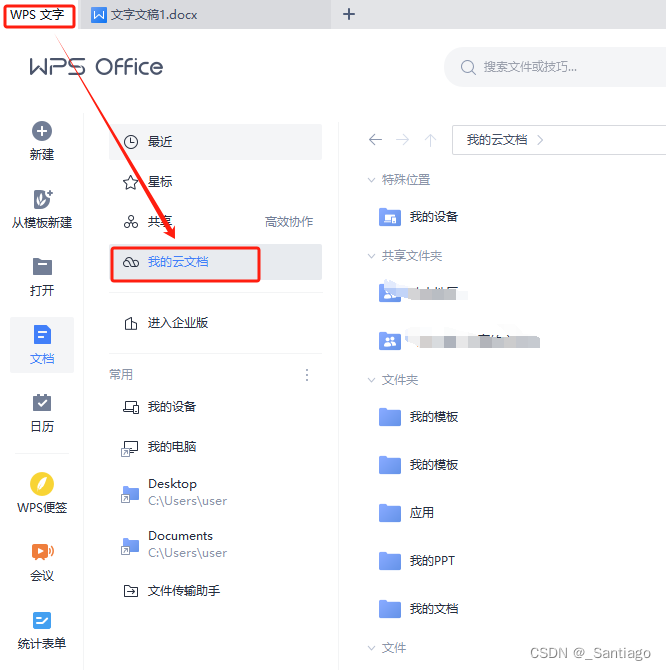666x670 pixels.
Task: Click the 搜索文件或技巧 search field
Action: (x=555, y=67)
